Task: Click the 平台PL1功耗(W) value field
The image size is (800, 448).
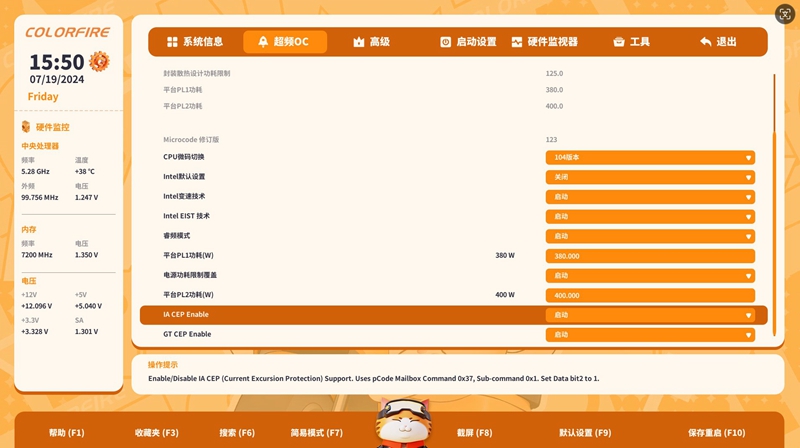Action: pos(650,256)
